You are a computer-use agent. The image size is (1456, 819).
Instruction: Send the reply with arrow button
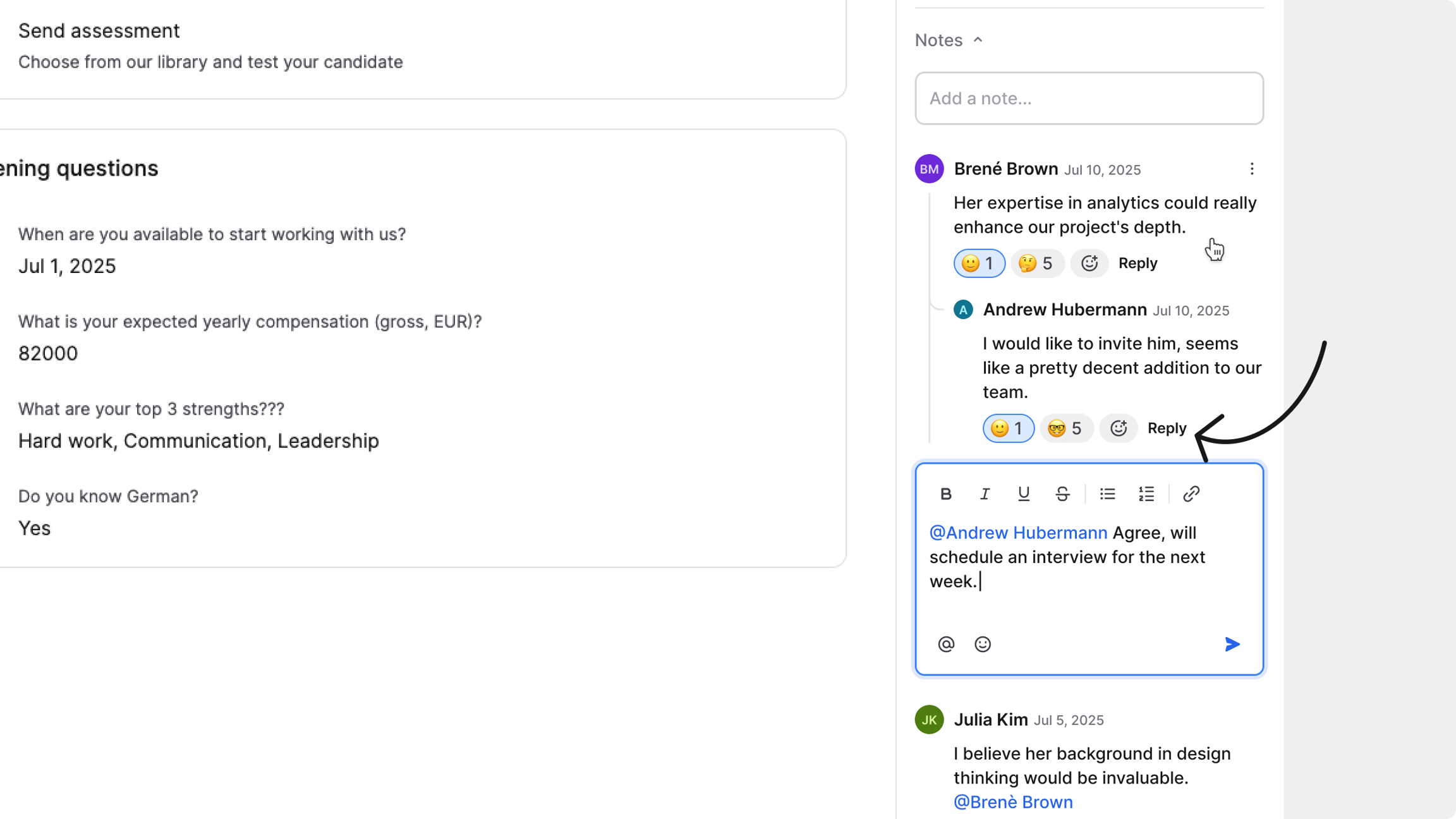[1232, 644]
